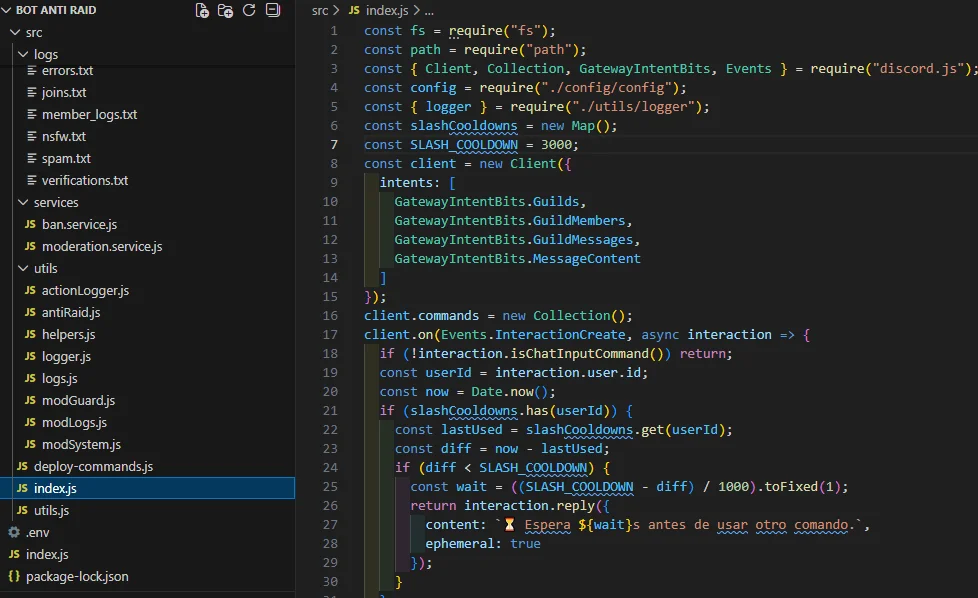978x598 pixels.
Task: Open deploy-commands.js in the editor
Action: click(x=93, y=466)
